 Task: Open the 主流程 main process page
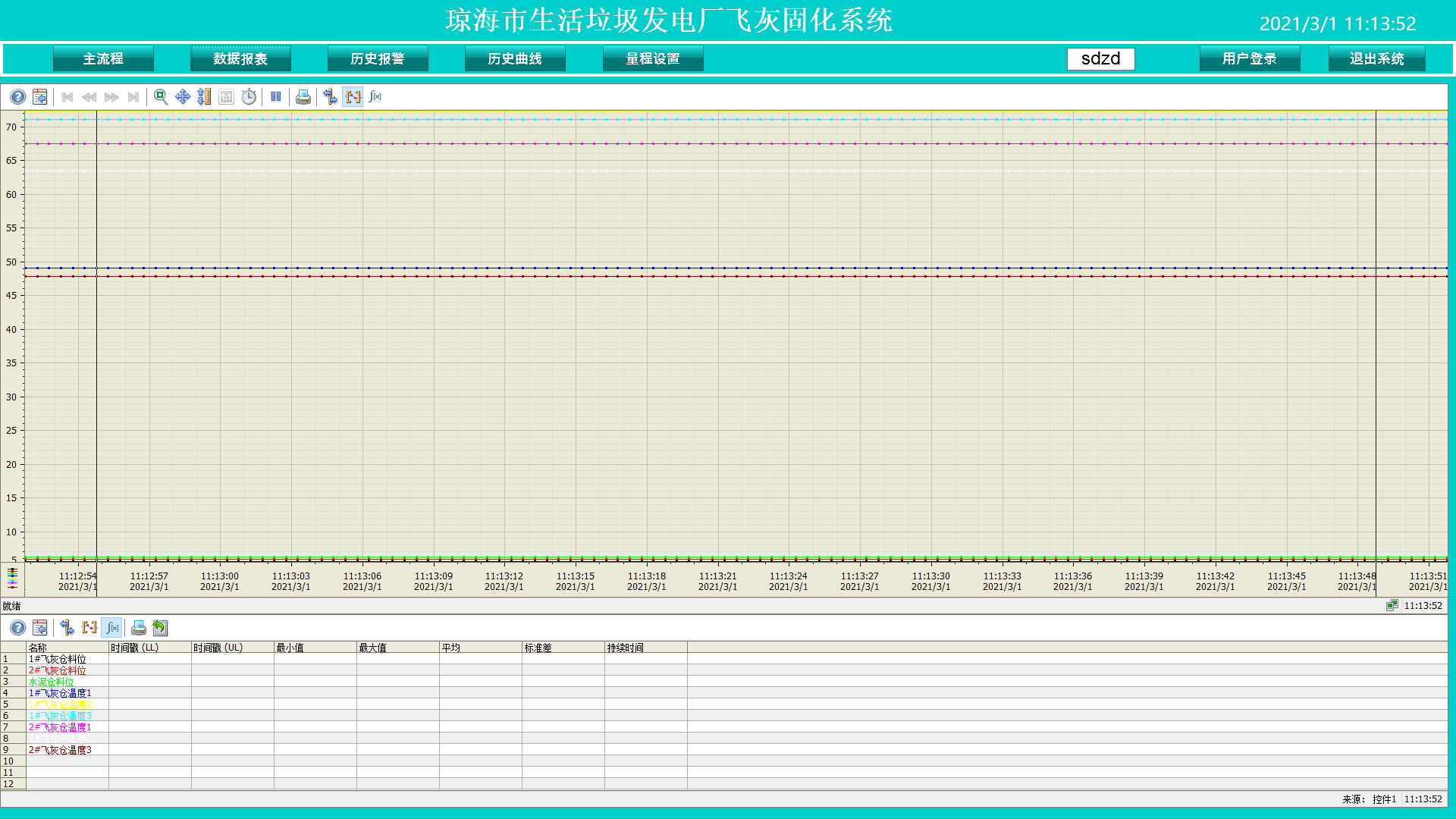[103, 59]
